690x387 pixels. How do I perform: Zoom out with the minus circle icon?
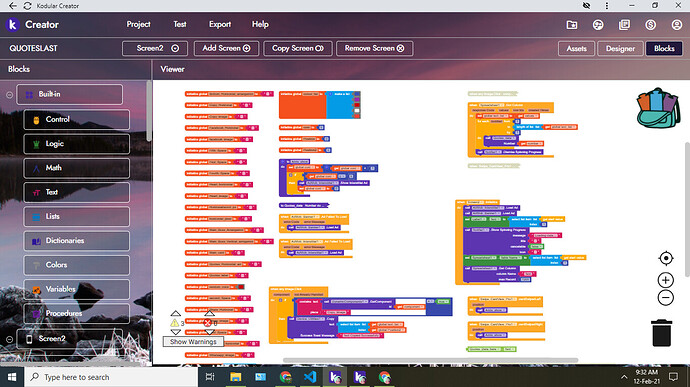(666, 298)
